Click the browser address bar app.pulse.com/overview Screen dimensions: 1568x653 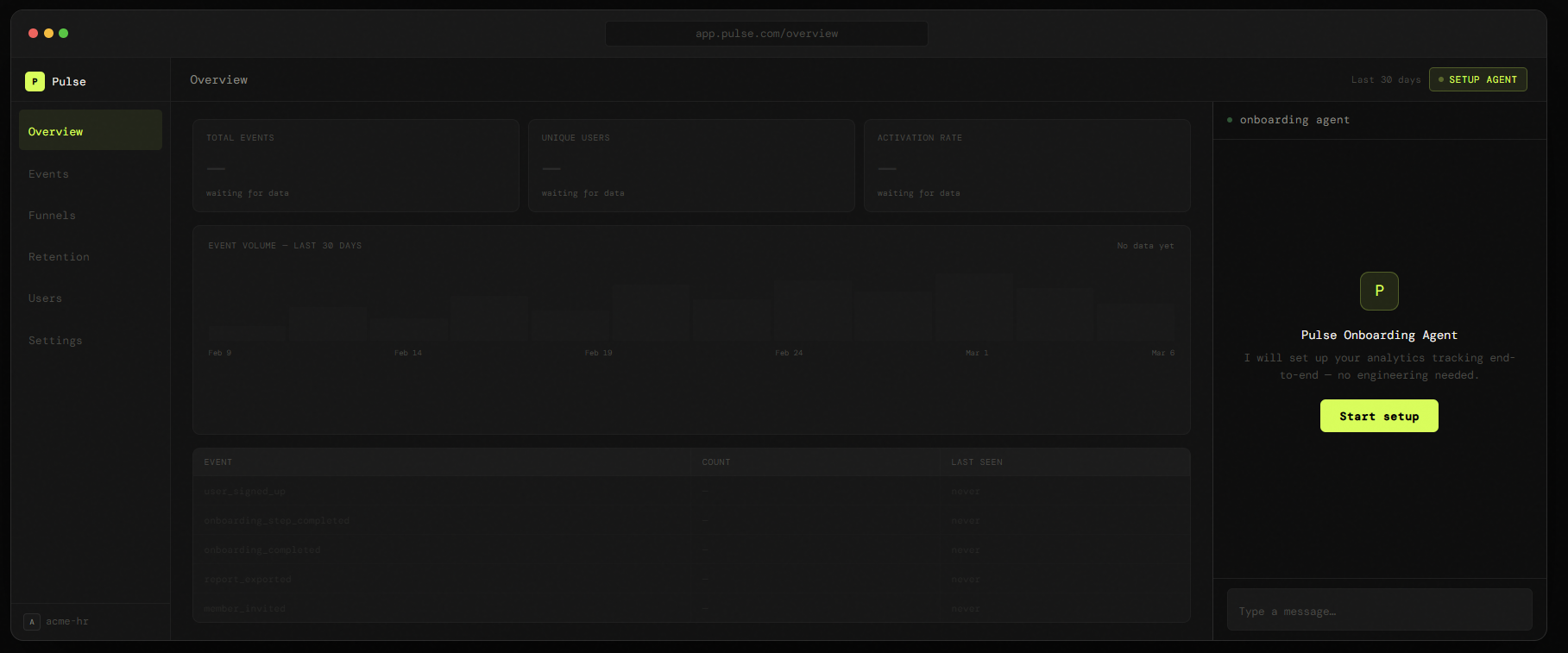[766, 34]
